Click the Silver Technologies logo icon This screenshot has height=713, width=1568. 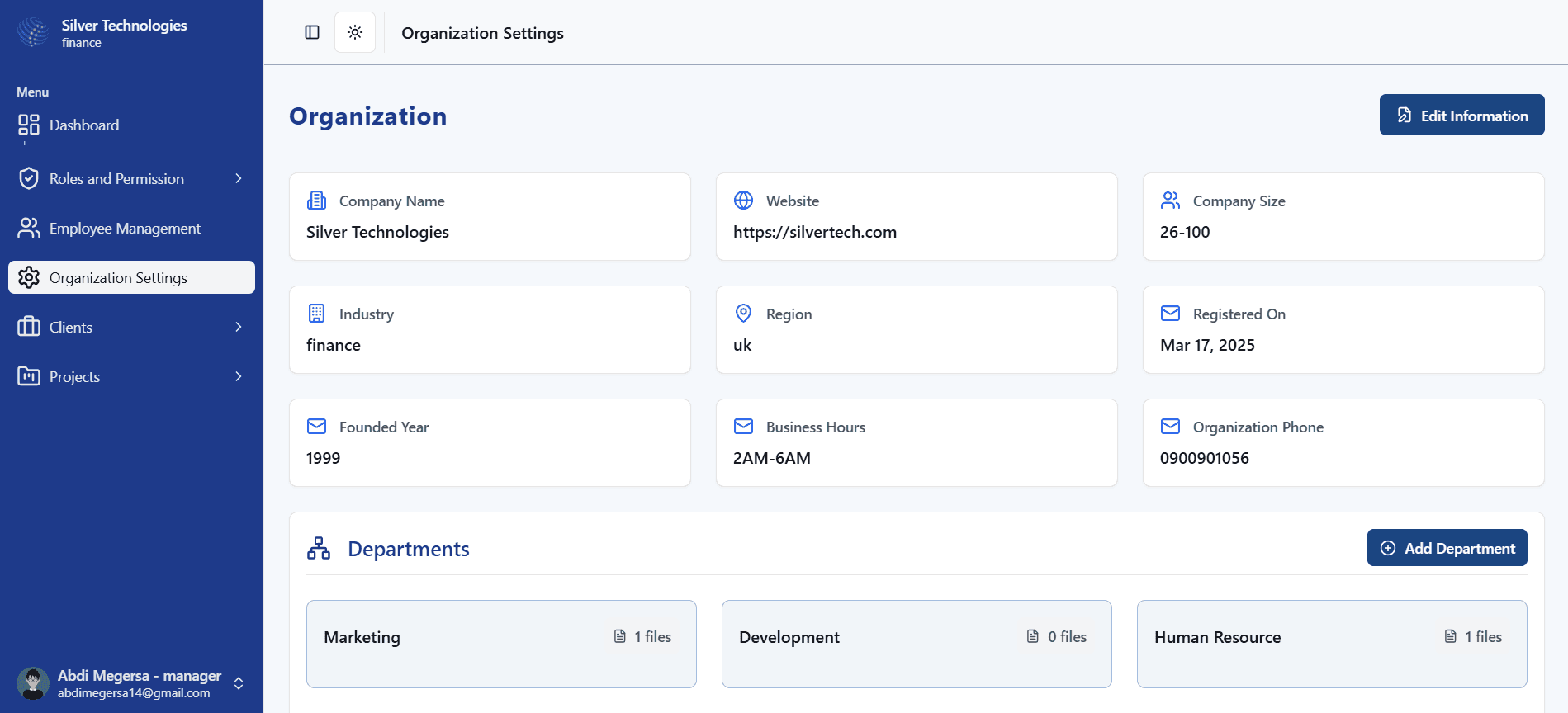click(33, 32)
